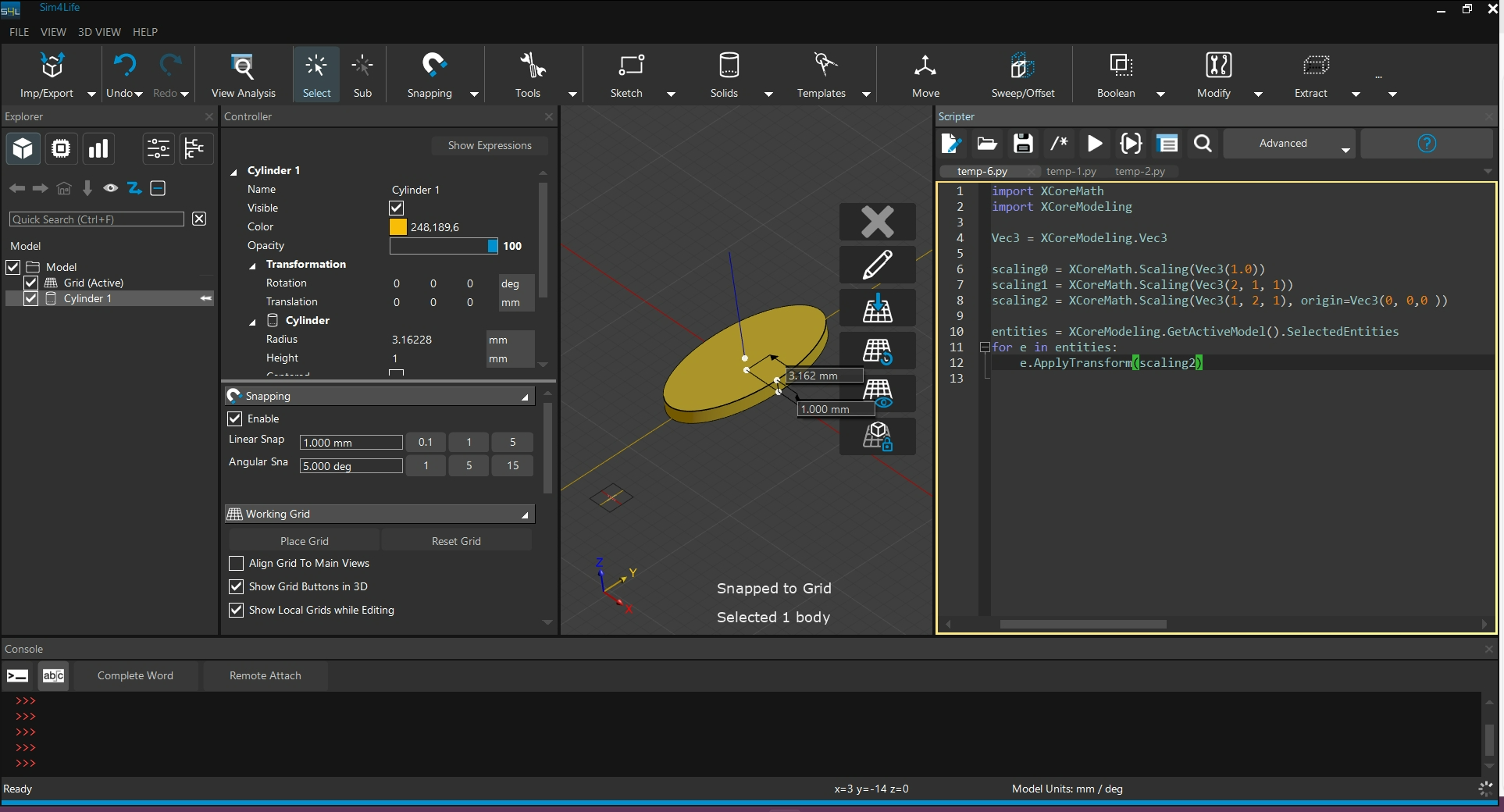Expand the Imp/Export dropdown arrow
Viewport: 1504px width, 812px height.
[91, 94]
